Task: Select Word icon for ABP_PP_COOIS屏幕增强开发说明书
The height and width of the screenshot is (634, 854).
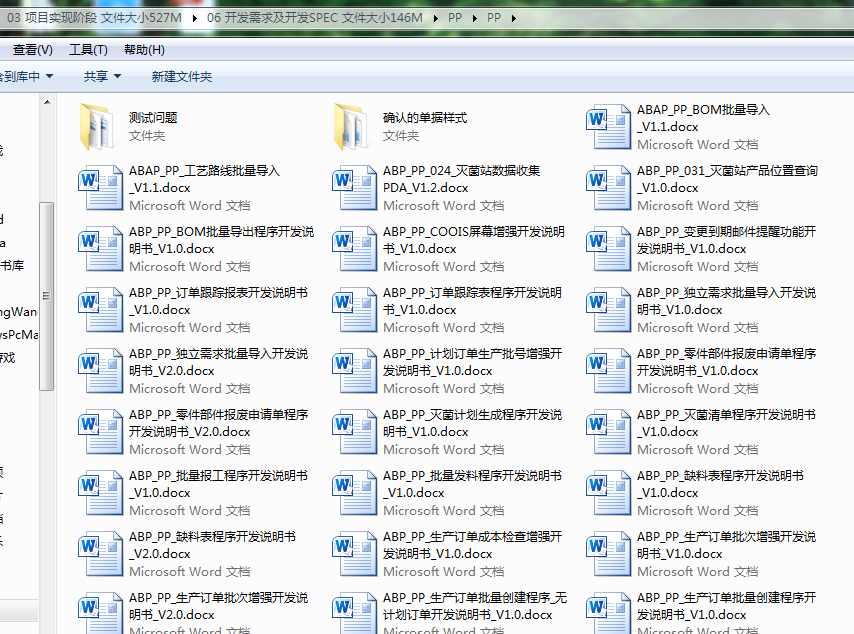Action: 355,249
